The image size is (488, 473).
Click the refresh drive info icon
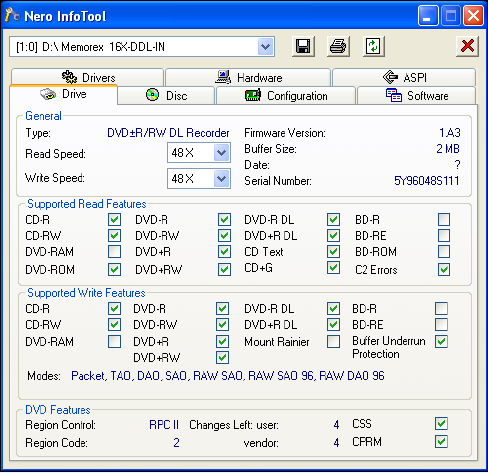click(373, 46)
